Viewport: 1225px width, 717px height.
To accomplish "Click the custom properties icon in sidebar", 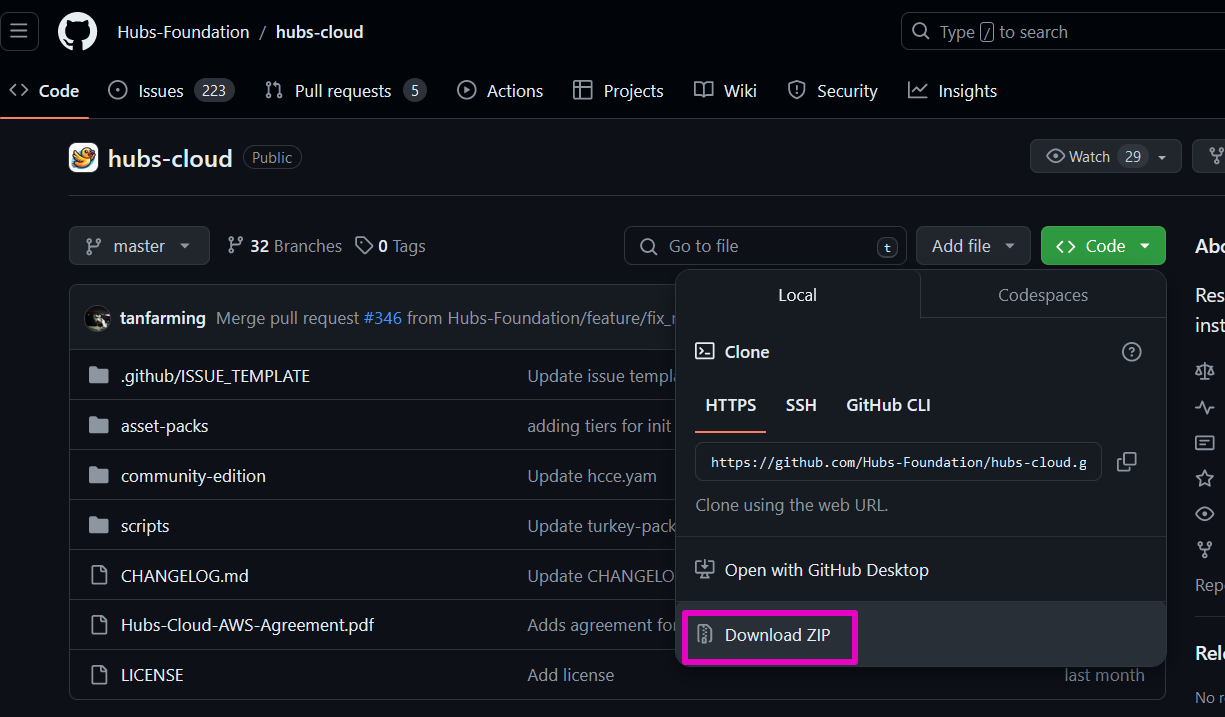I will [x=1205, y=442].
